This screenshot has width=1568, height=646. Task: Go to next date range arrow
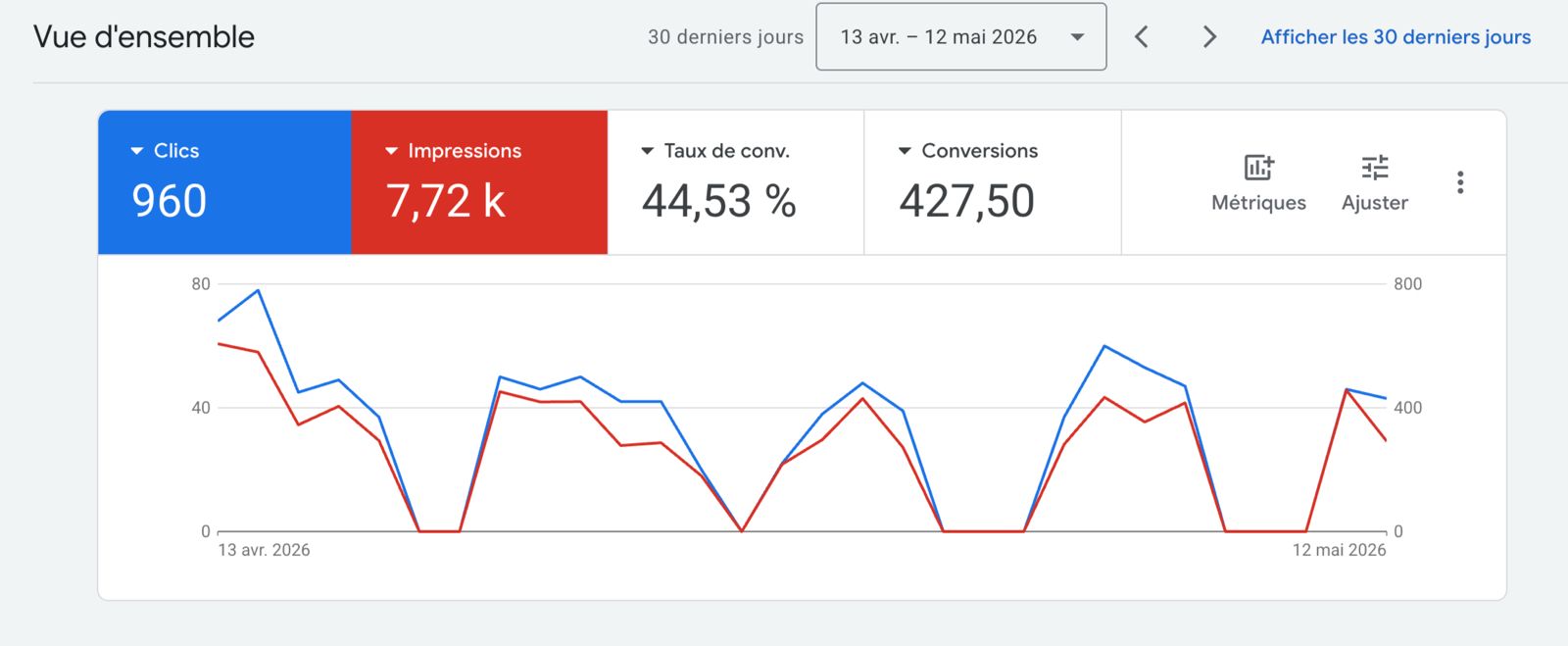pos(1209,37)
